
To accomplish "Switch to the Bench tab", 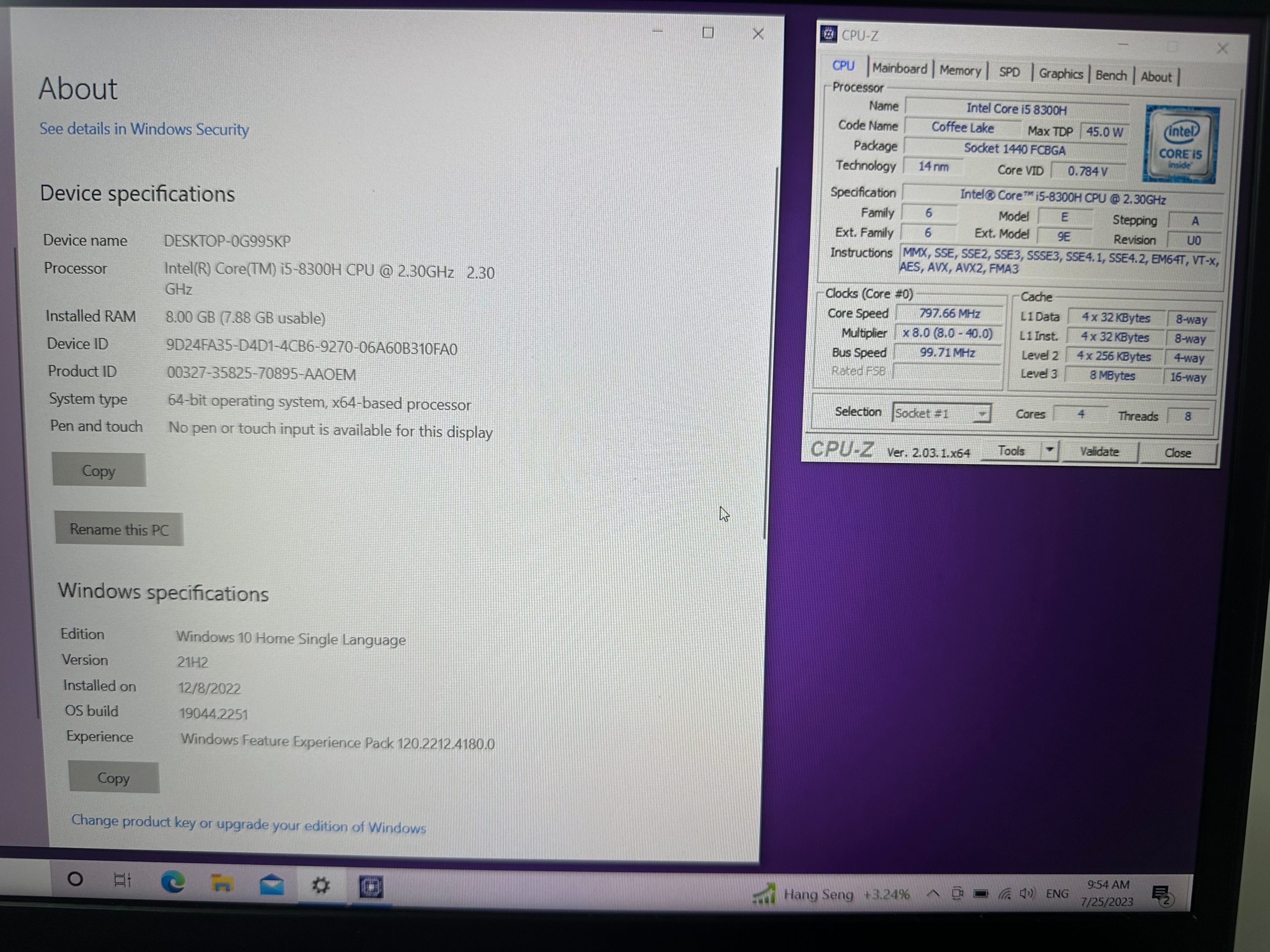I will [x=1111, y=75].
